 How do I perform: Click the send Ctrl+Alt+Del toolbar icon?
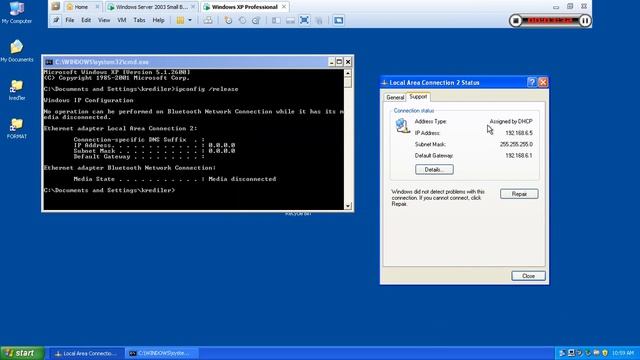click(208, 20)
